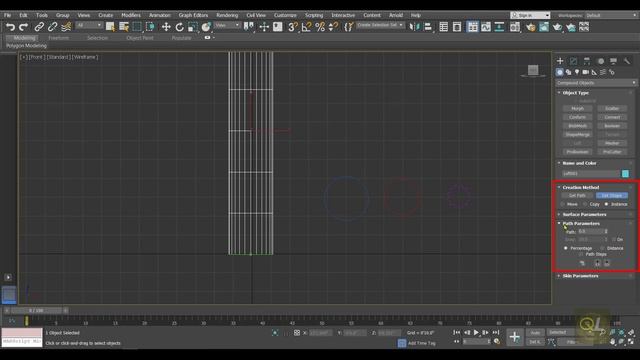640x360 pixels.
Task: Click the Path value input field
Action: [x=591, y=231]
